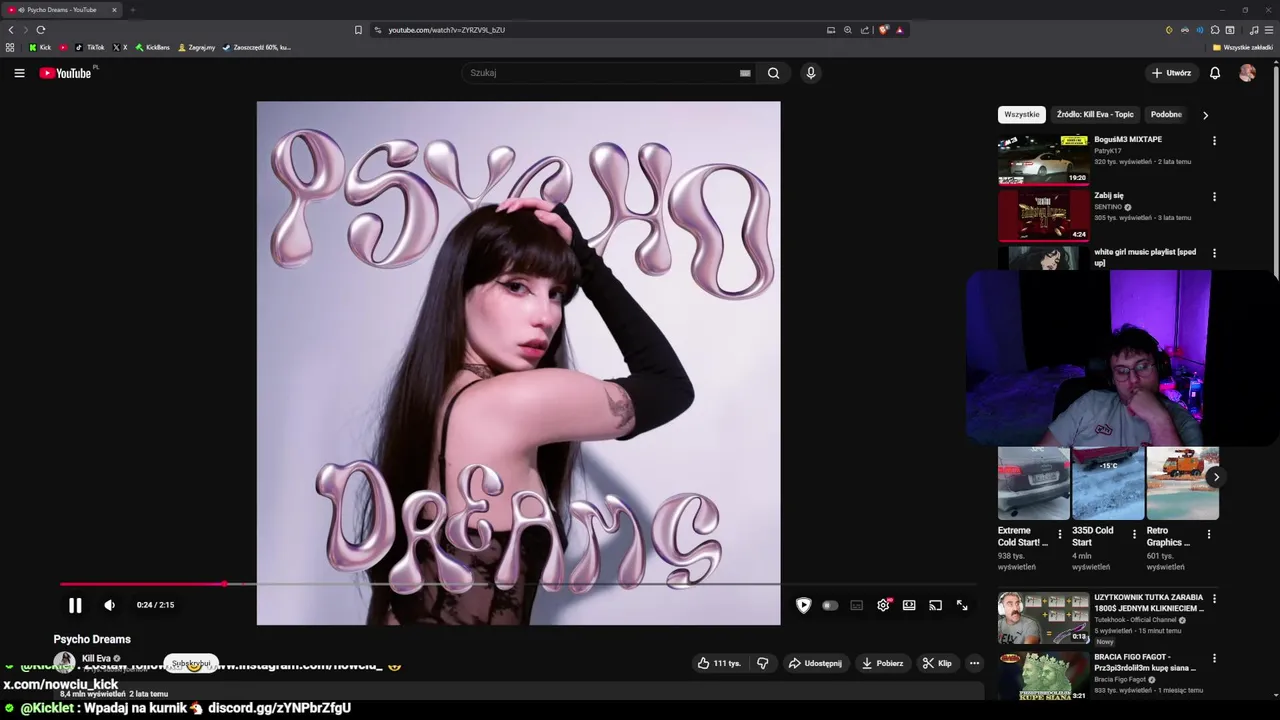This screenshot has width=1280, height=720.
Task: Click the Pobierz download button
Action: click(882, 663)
